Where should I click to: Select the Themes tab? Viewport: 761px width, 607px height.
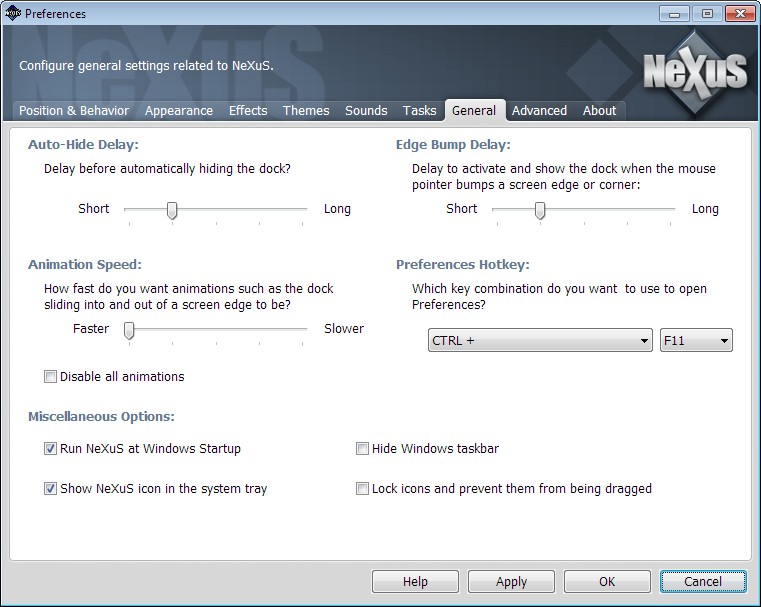tap(306, 111)
